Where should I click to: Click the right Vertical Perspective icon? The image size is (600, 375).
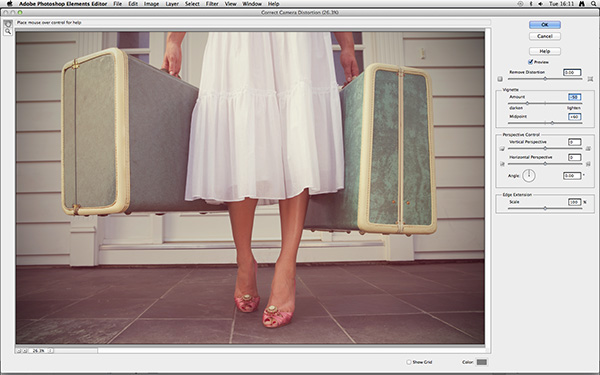[x=588, y=148]
